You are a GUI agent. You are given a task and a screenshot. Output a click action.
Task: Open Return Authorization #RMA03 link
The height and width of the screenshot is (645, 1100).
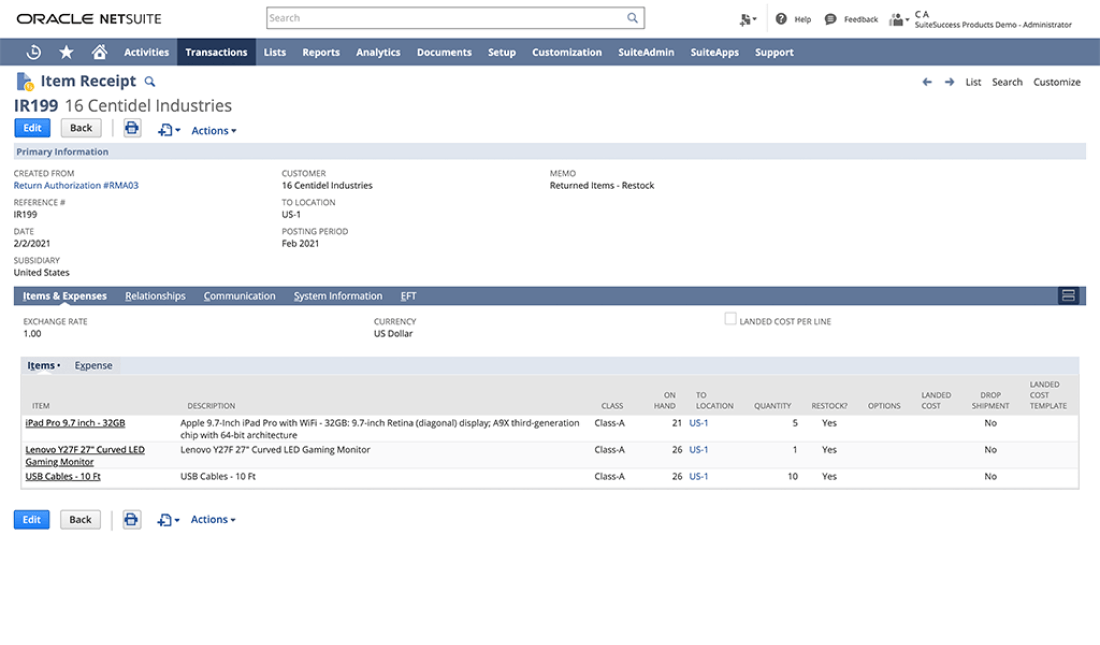(x=76, y=185)
